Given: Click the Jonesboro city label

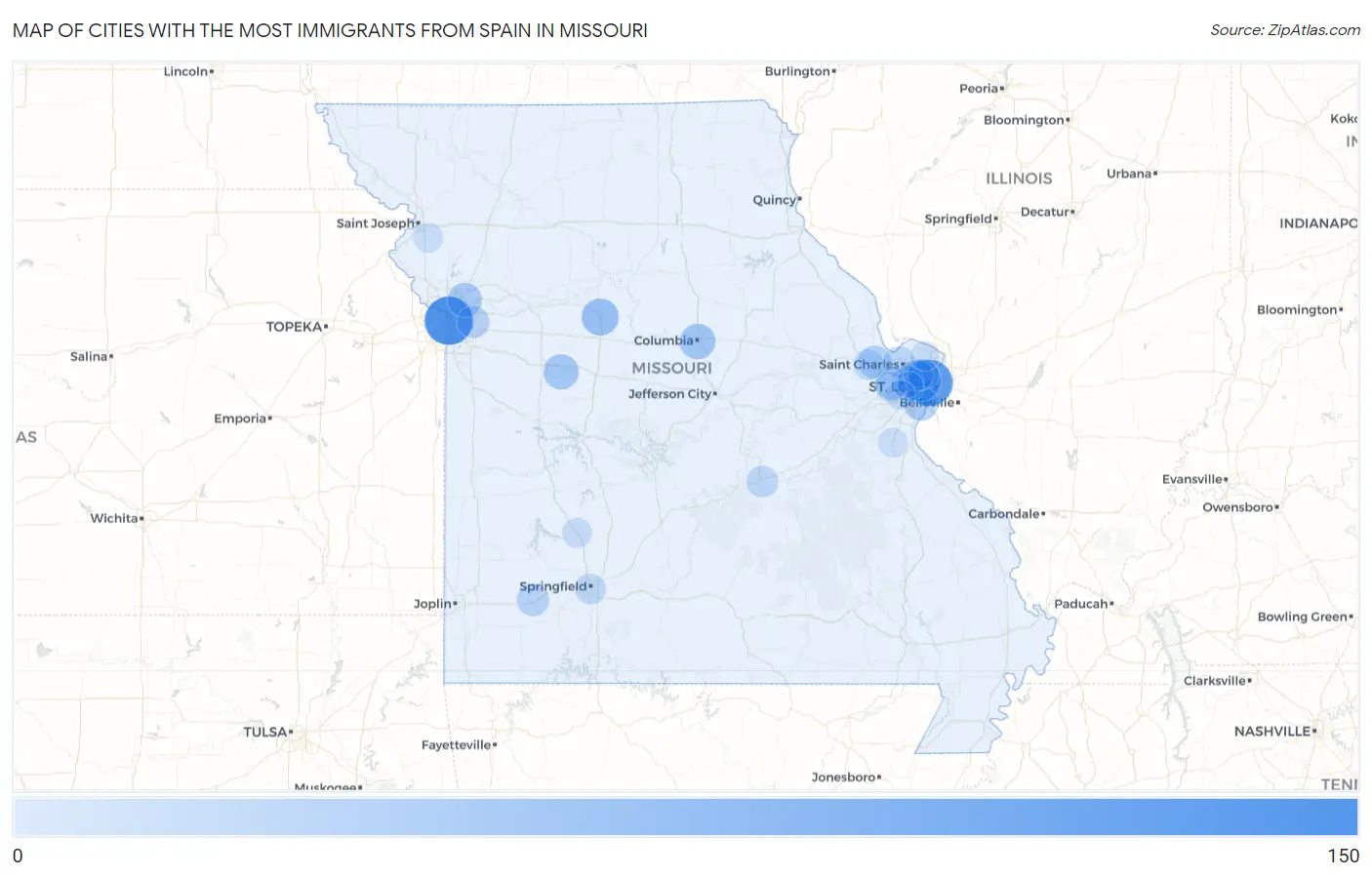Looking at the screenshot, I should [844, 777].
